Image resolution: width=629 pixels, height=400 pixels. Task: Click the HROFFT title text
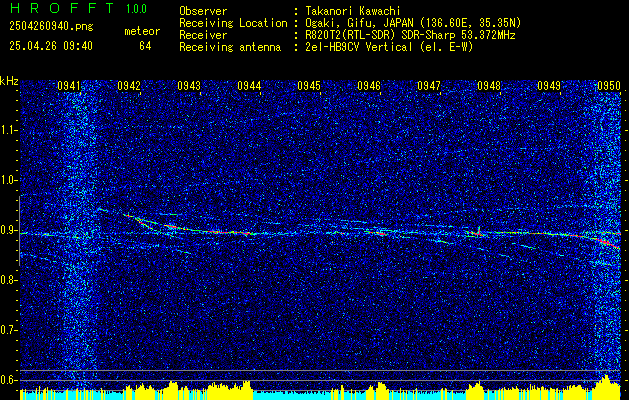coord(62,8)
